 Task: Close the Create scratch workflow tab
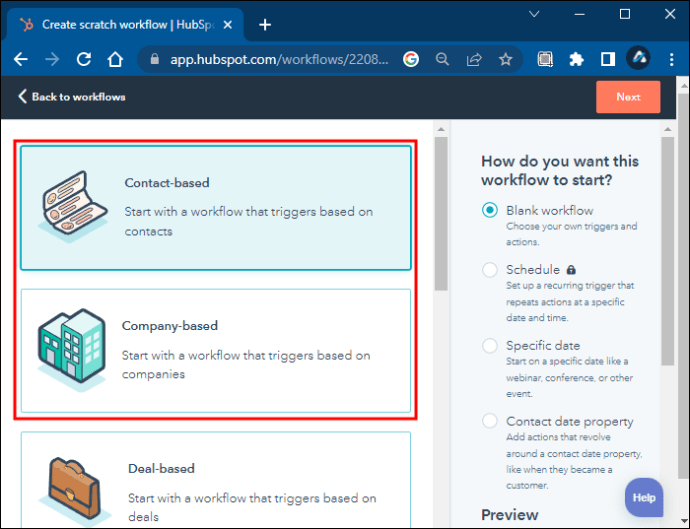click(x=228, y=25)
